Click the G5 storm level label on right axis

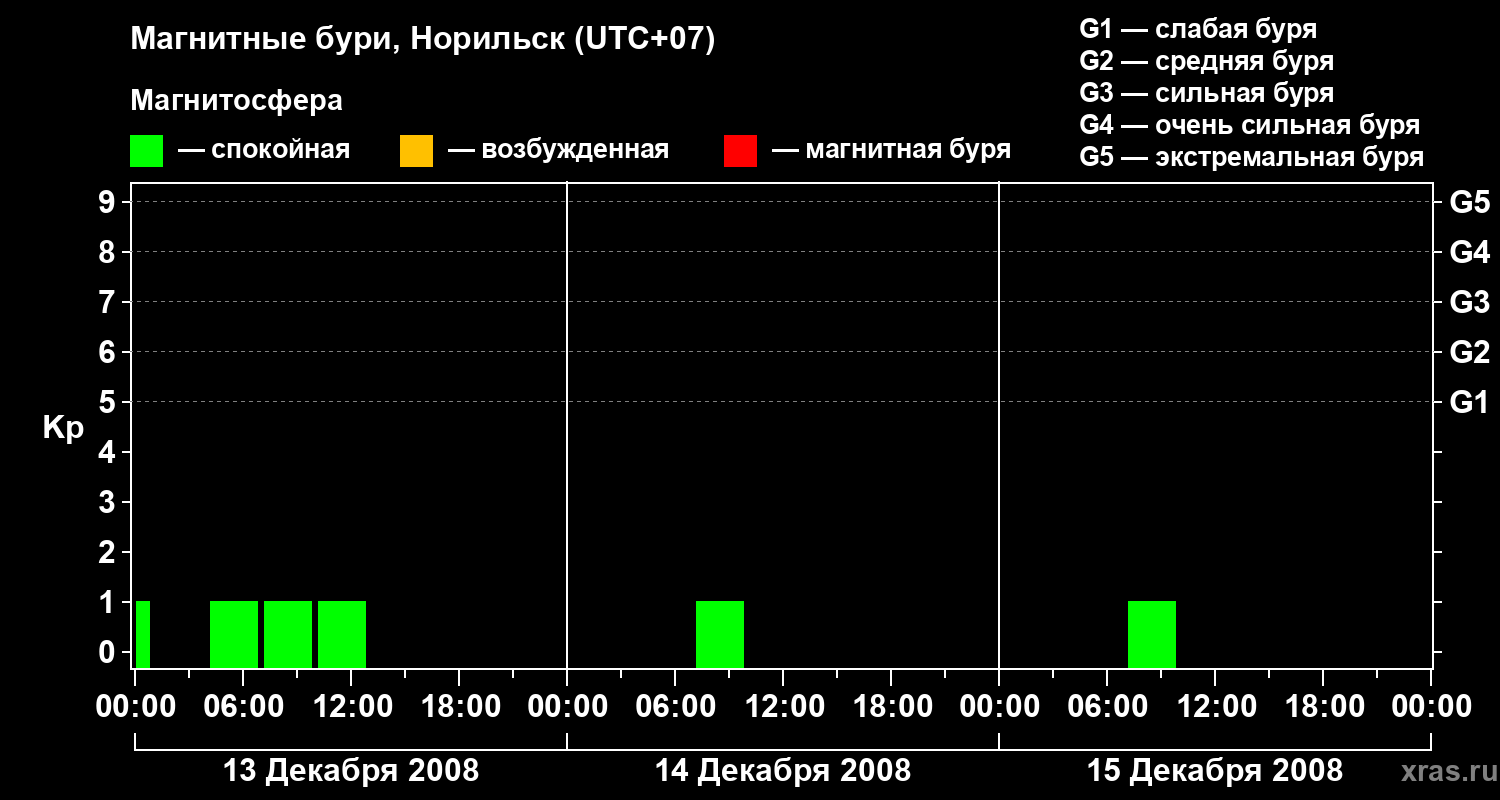(1470, 202)
